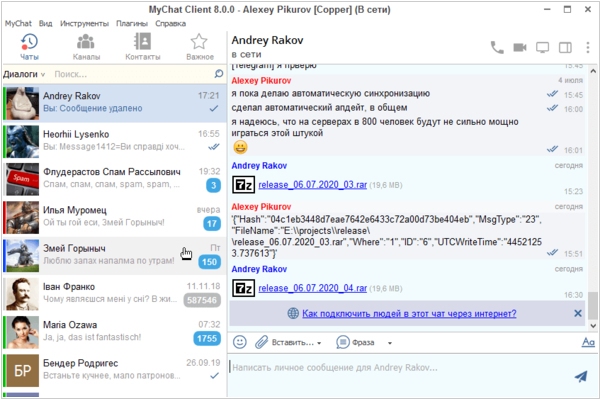Click the search magnifier in dialogs

[x=218, y=73]
